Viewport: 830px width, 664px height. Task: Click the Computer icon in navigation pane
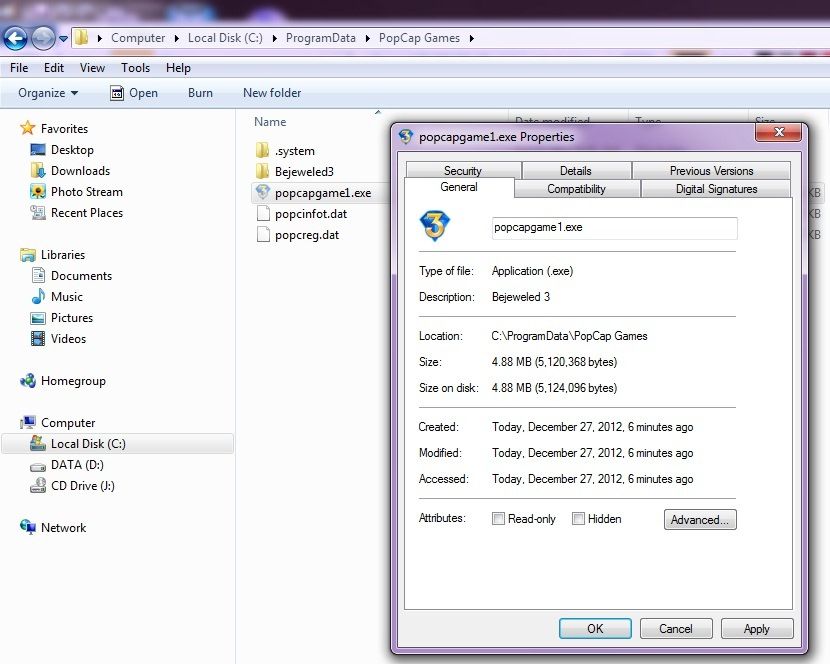pos(28,423)
